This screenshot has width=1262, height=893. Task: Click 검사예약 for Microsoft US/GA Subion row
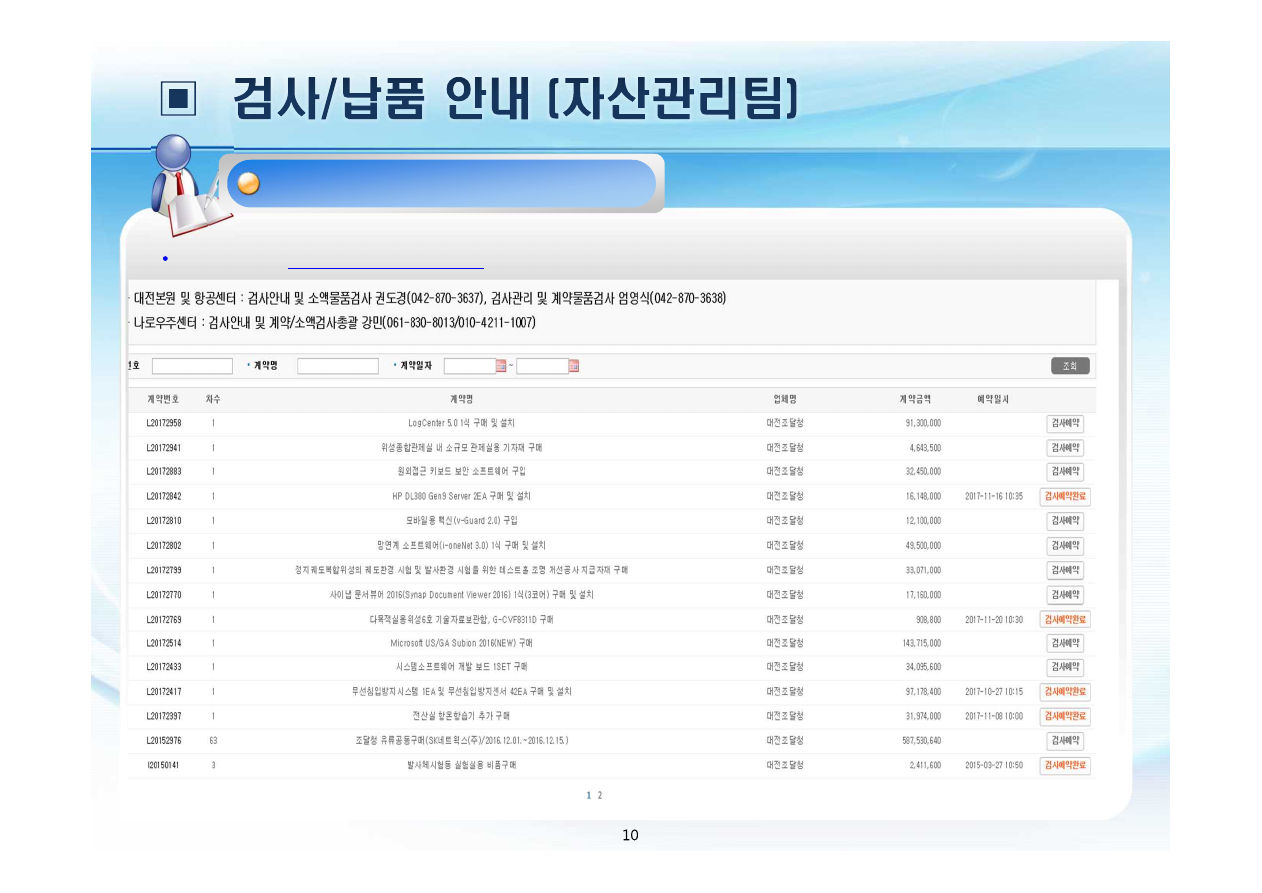pos(1065,643)
